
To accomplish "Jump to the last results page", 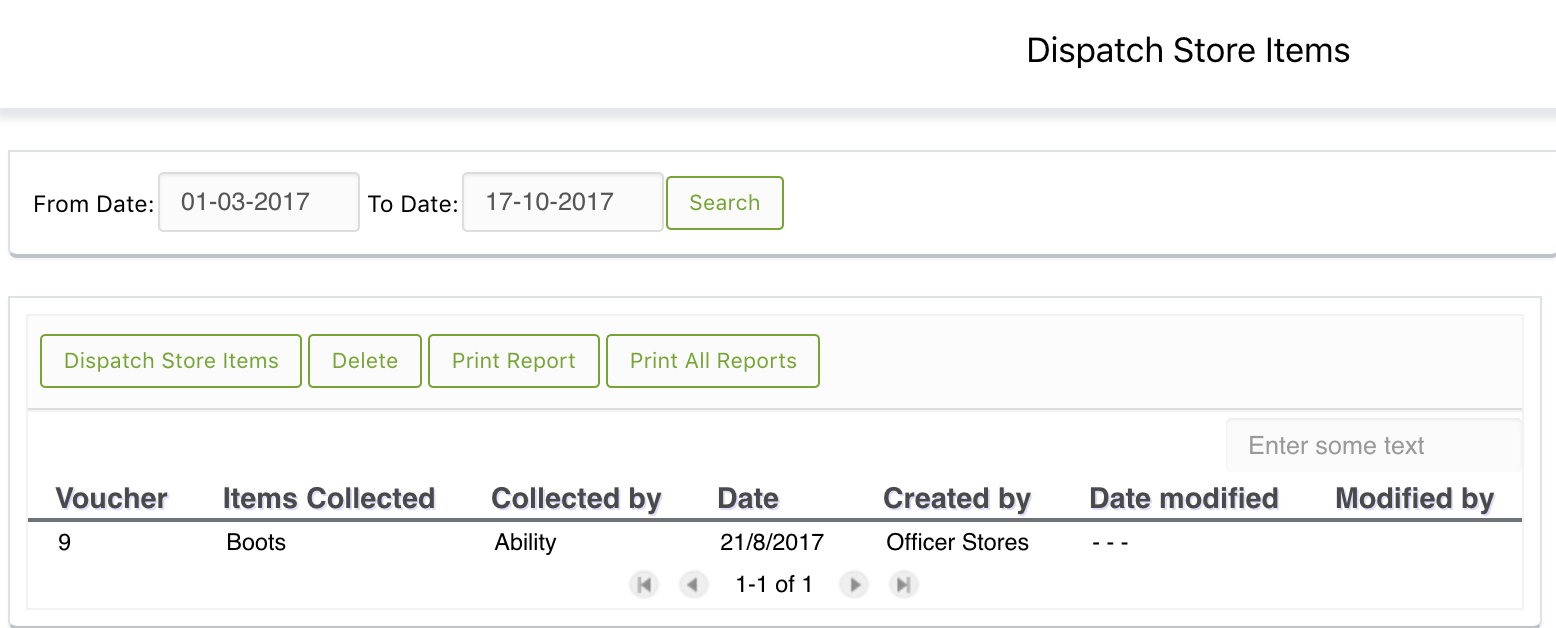I will tap(903, 585).
